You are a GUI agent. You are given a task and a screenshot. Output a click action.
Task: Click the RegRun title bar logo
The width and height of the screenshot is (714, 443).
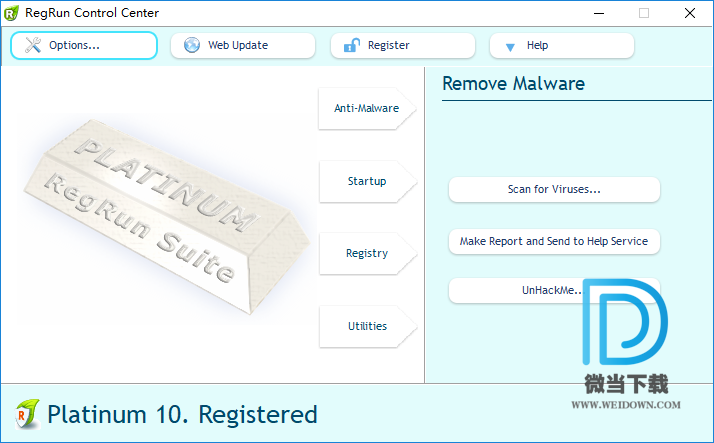click(11, 13)
